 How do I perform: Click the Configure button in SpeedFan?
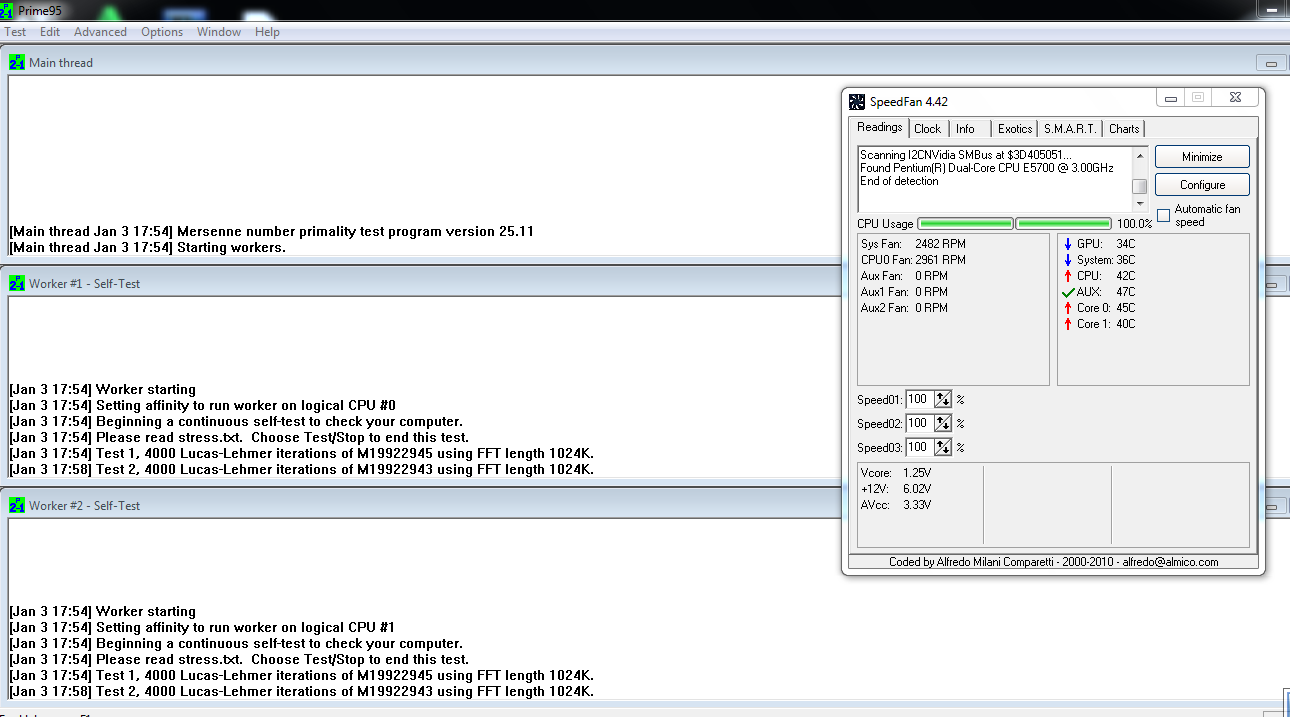click(1202, 185)
